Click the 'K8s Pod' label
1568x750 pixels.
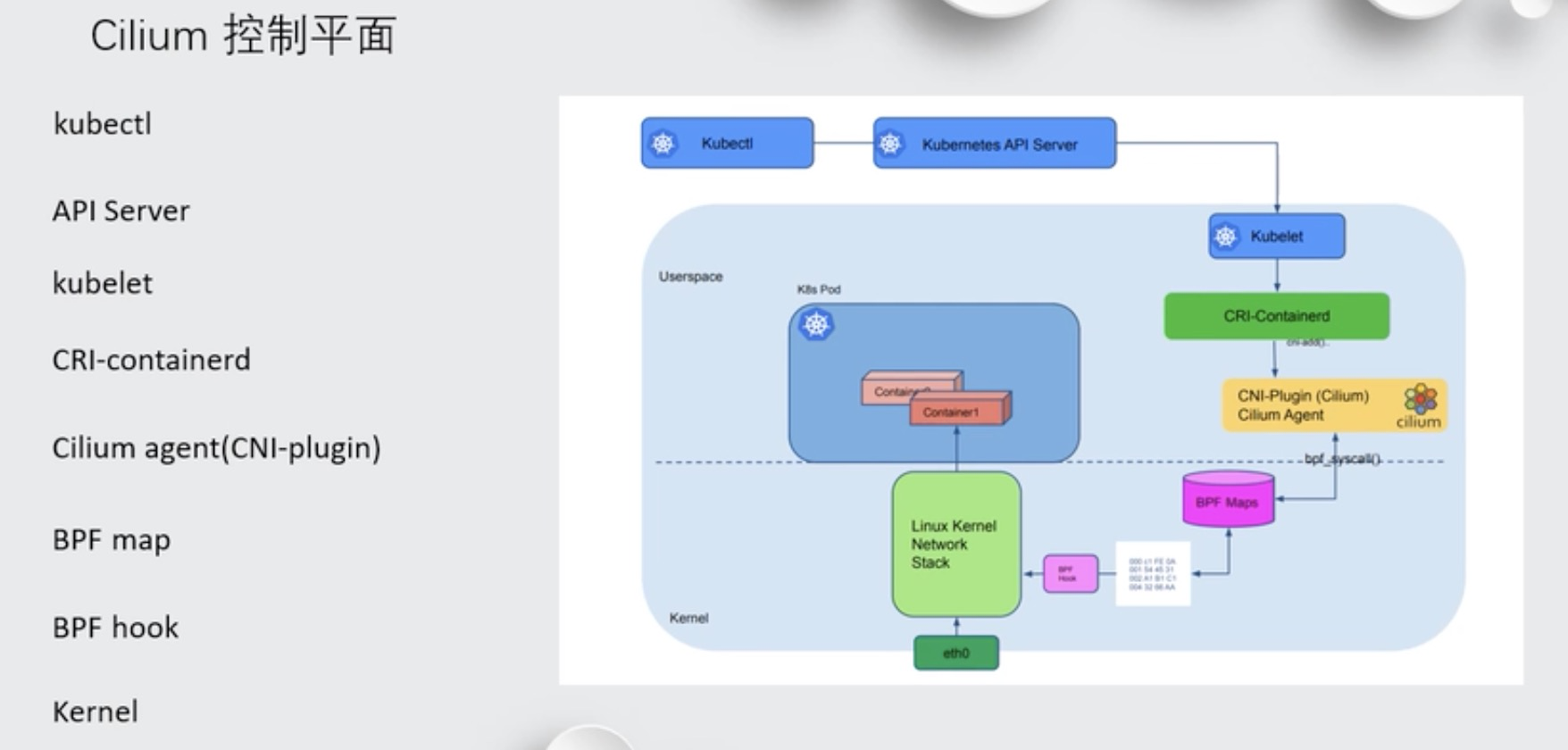tap(819, 289)
